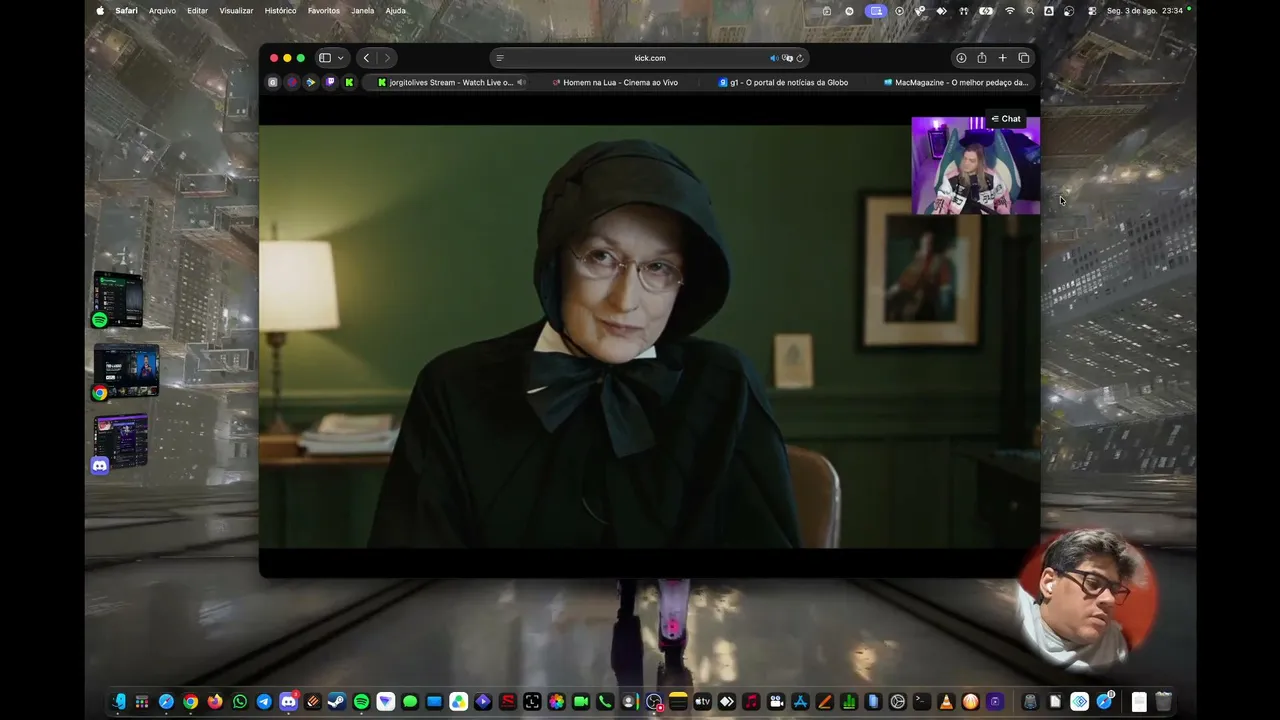Switch to g1 portal de notícias tab
The height and width of the screenshot is (720, 1280).
tap(783, 83)
